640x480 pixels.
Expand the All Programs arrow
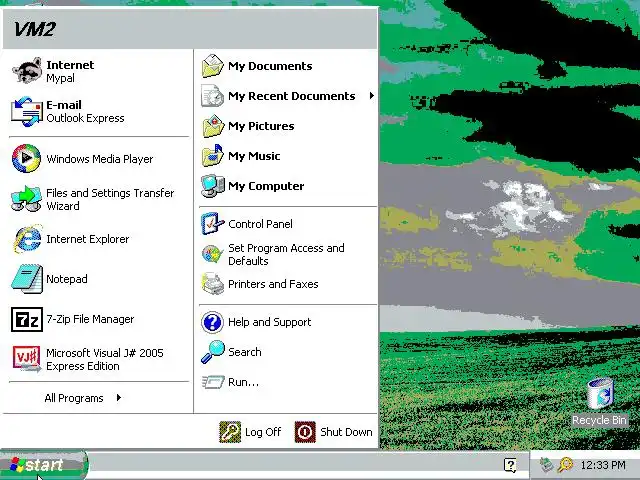pyautogui.click(x=118, y=398)
